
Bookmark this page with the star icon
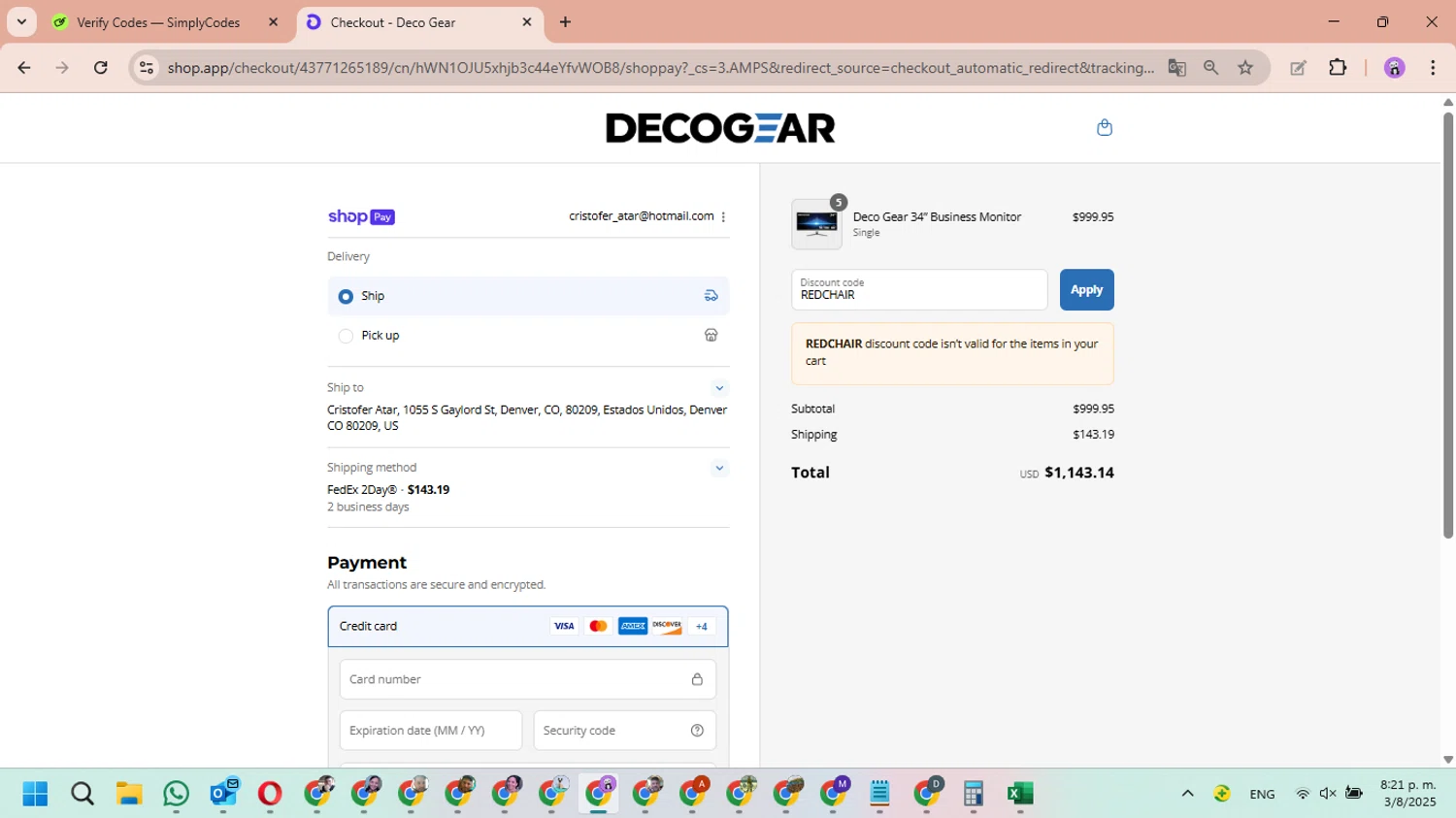pos(1245,68)
